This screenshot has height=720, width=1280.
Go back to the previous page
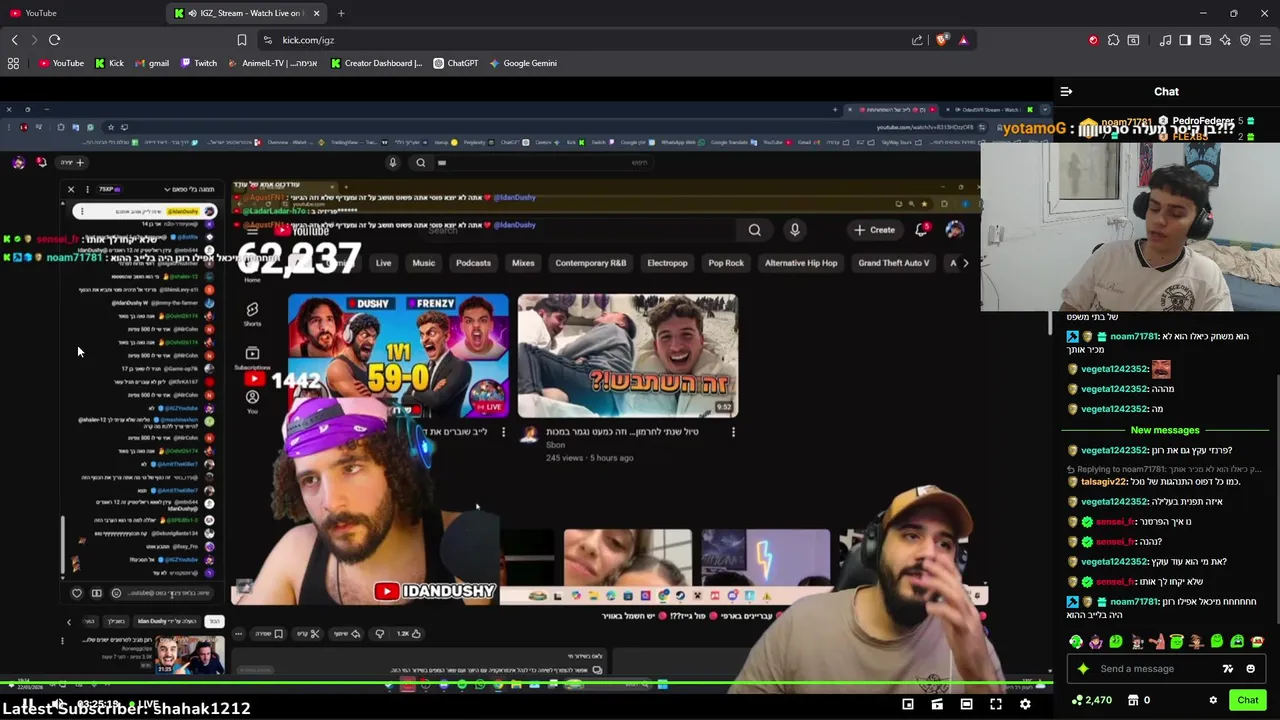(14, 40)
